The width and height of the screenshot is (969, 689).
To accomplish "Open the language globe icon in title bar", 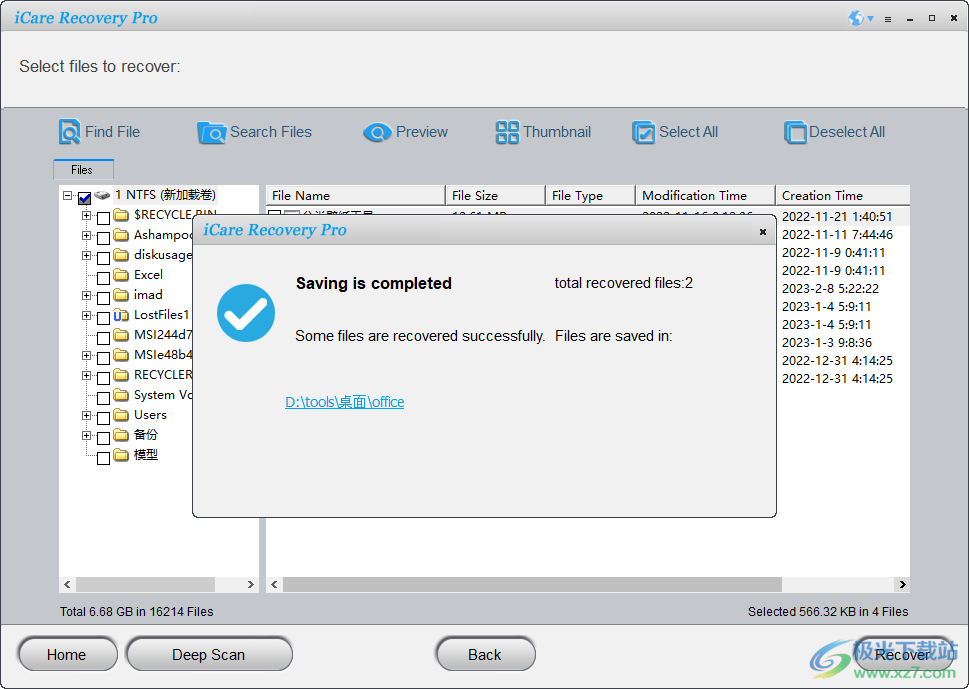I will pyautogui.click(x=855, y=17).
